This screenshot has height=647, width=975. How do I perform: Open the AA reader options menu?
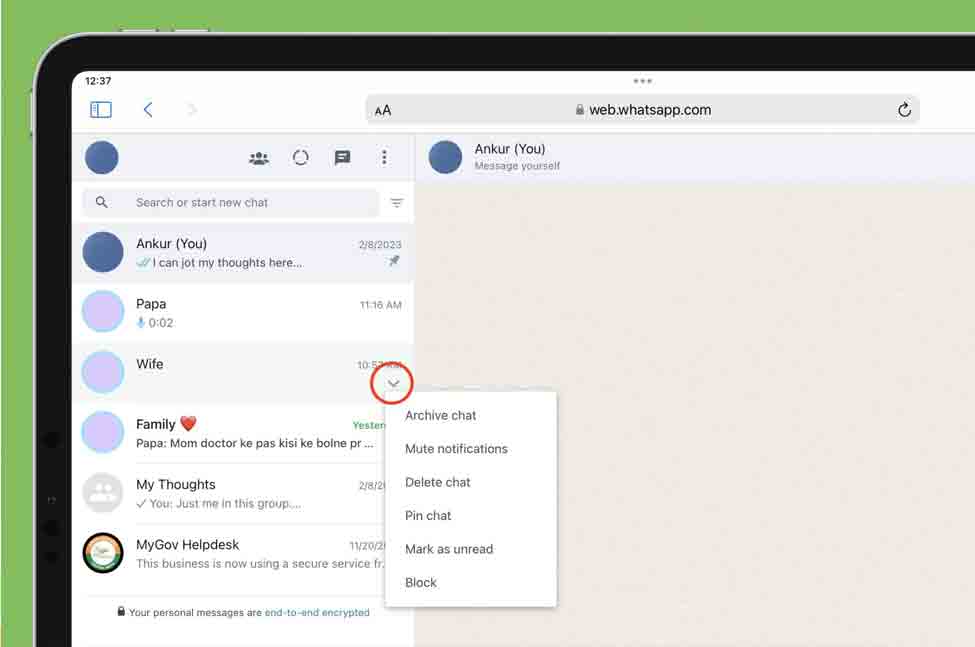[383, 111]
